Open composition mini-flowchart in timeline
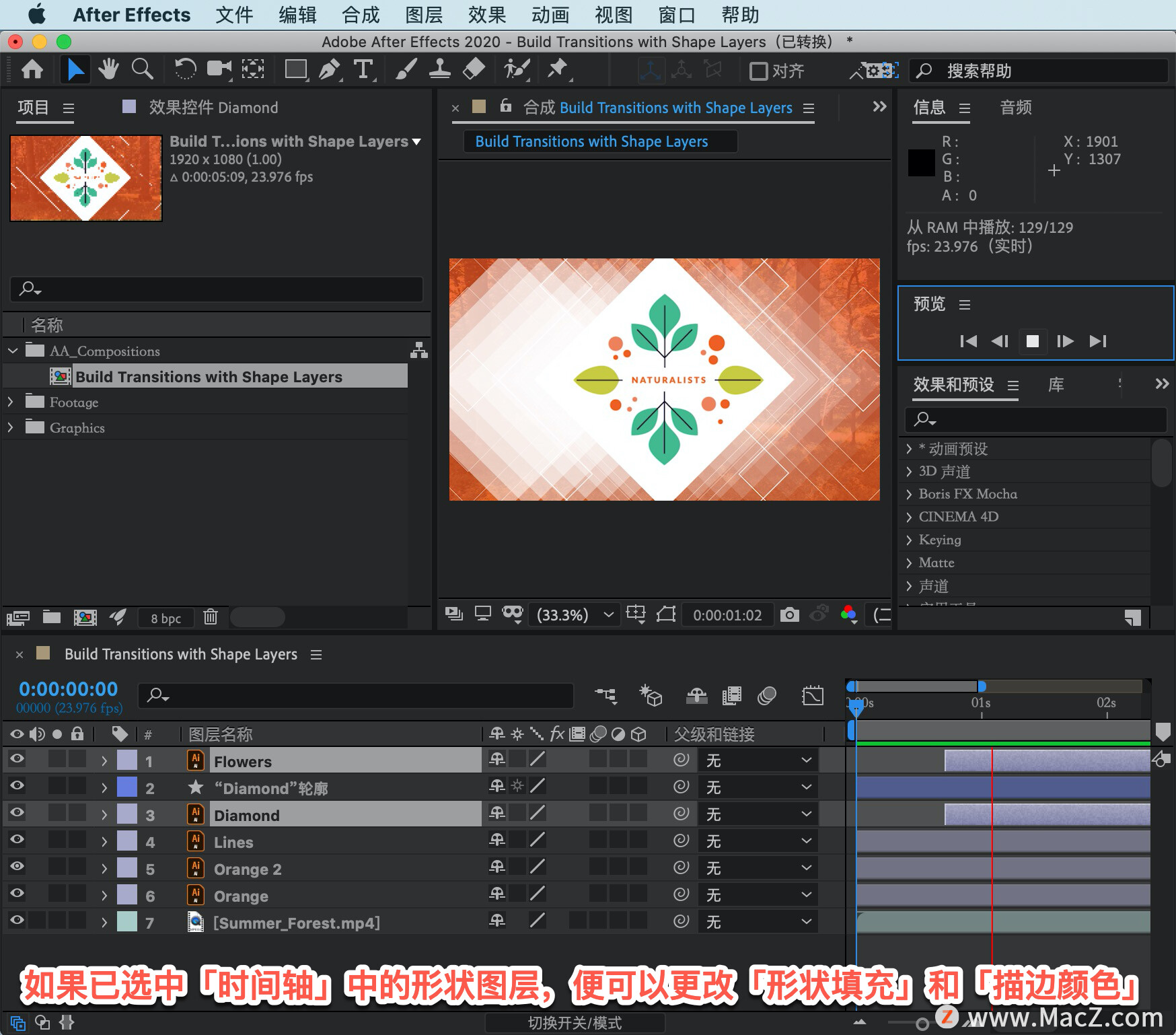Viewport: 1176px width, 1035px height. pyautogui.click(x=605, y=695)
